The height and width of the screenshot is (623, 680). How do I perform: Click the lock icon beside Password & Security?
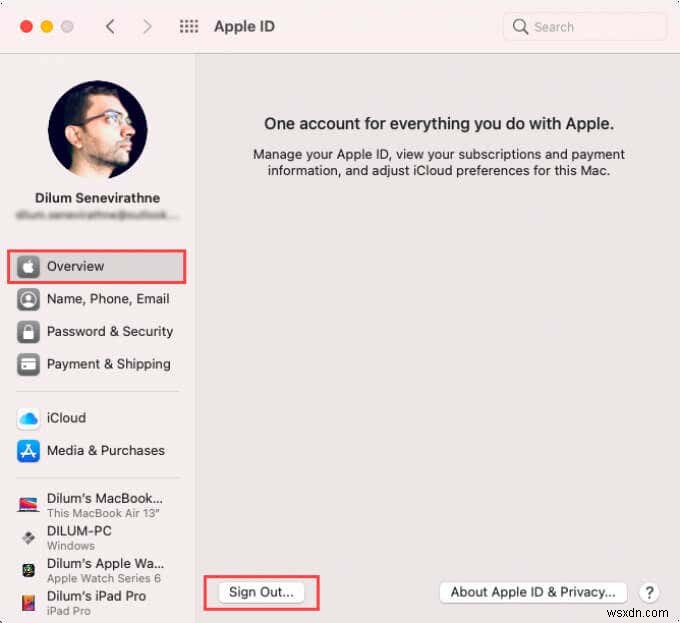pos(28,332)
